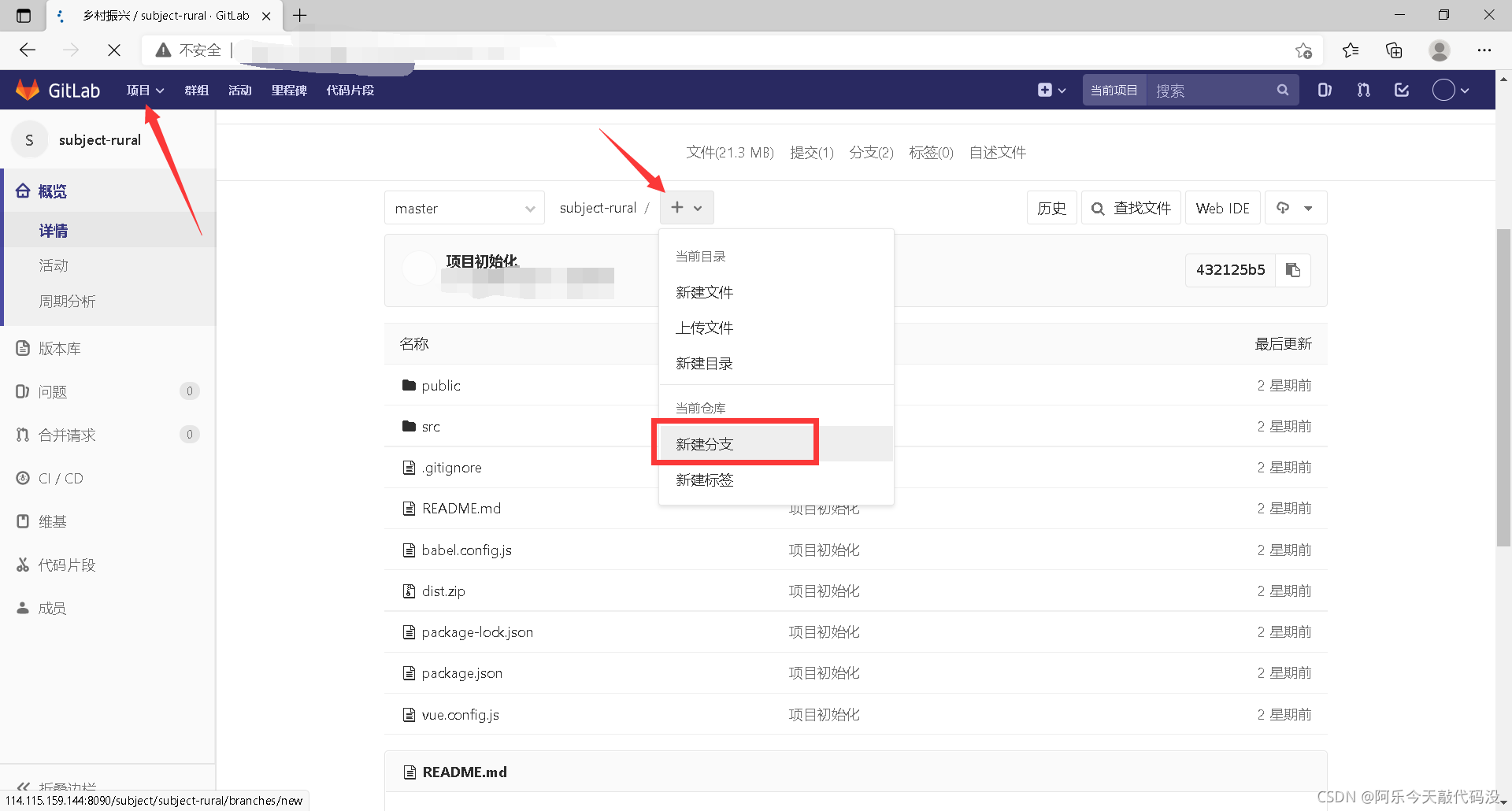
Task: Open the 标签(0) tags link
Action: pos(931,153)
